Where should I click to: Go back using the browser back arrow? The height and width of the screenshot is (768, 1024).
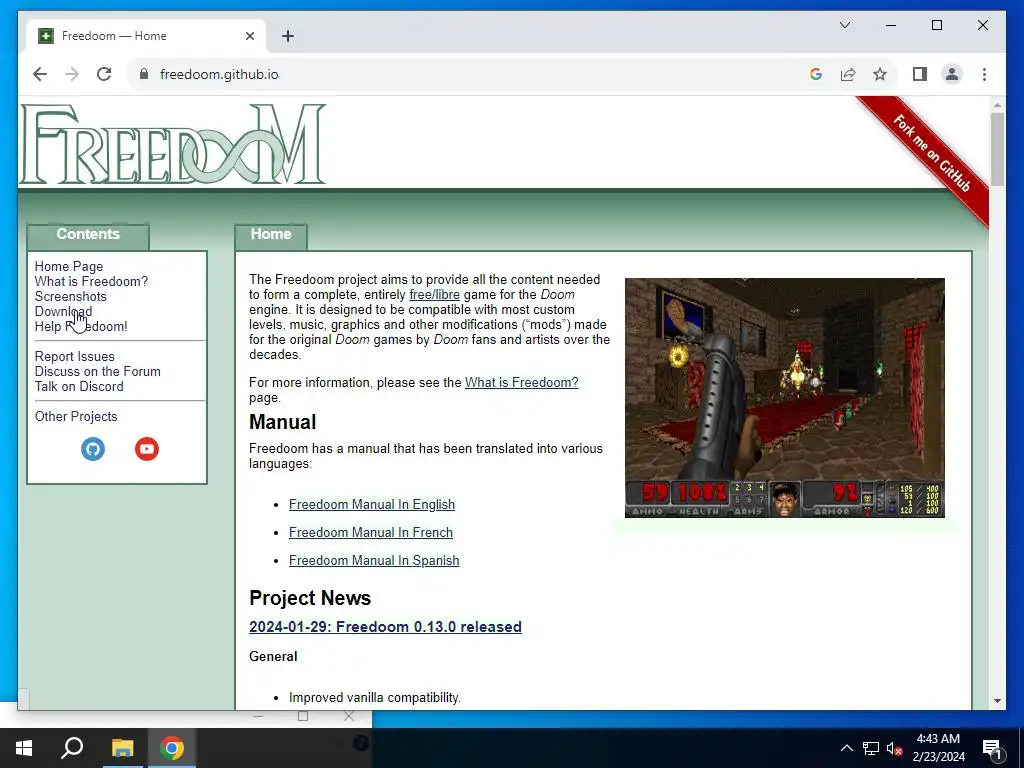40,74
